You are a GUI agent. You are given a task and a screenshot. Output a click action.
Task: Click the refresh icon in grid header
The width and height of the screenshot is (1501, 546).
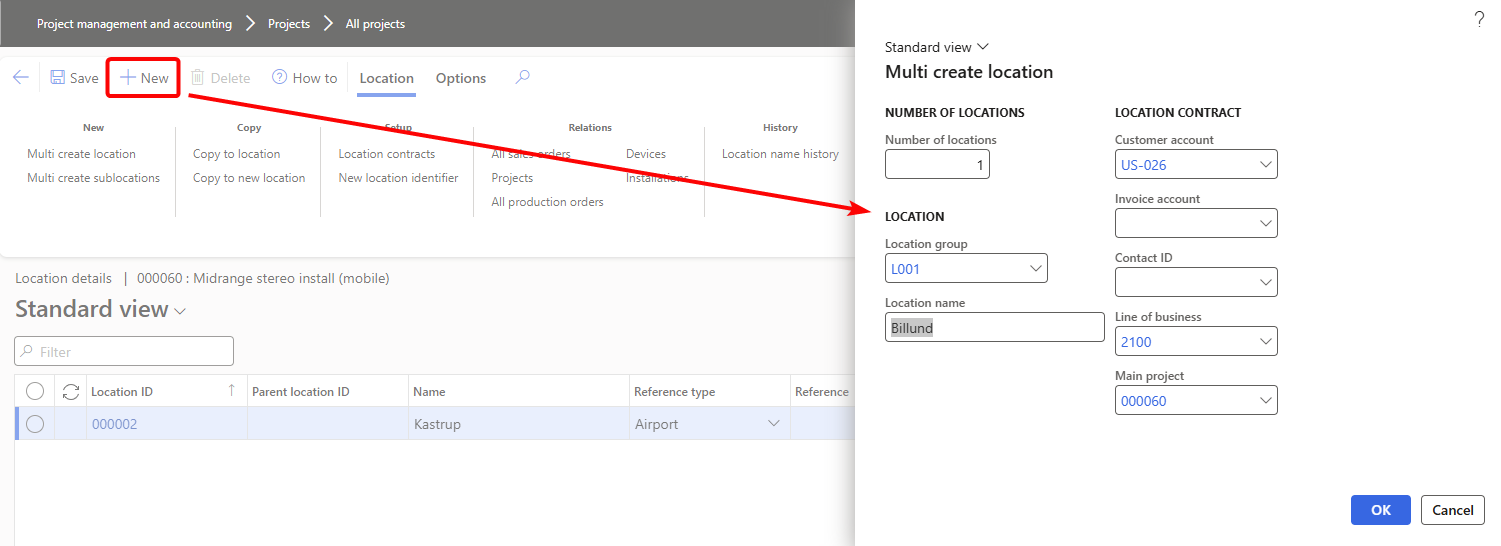[70, 391]
